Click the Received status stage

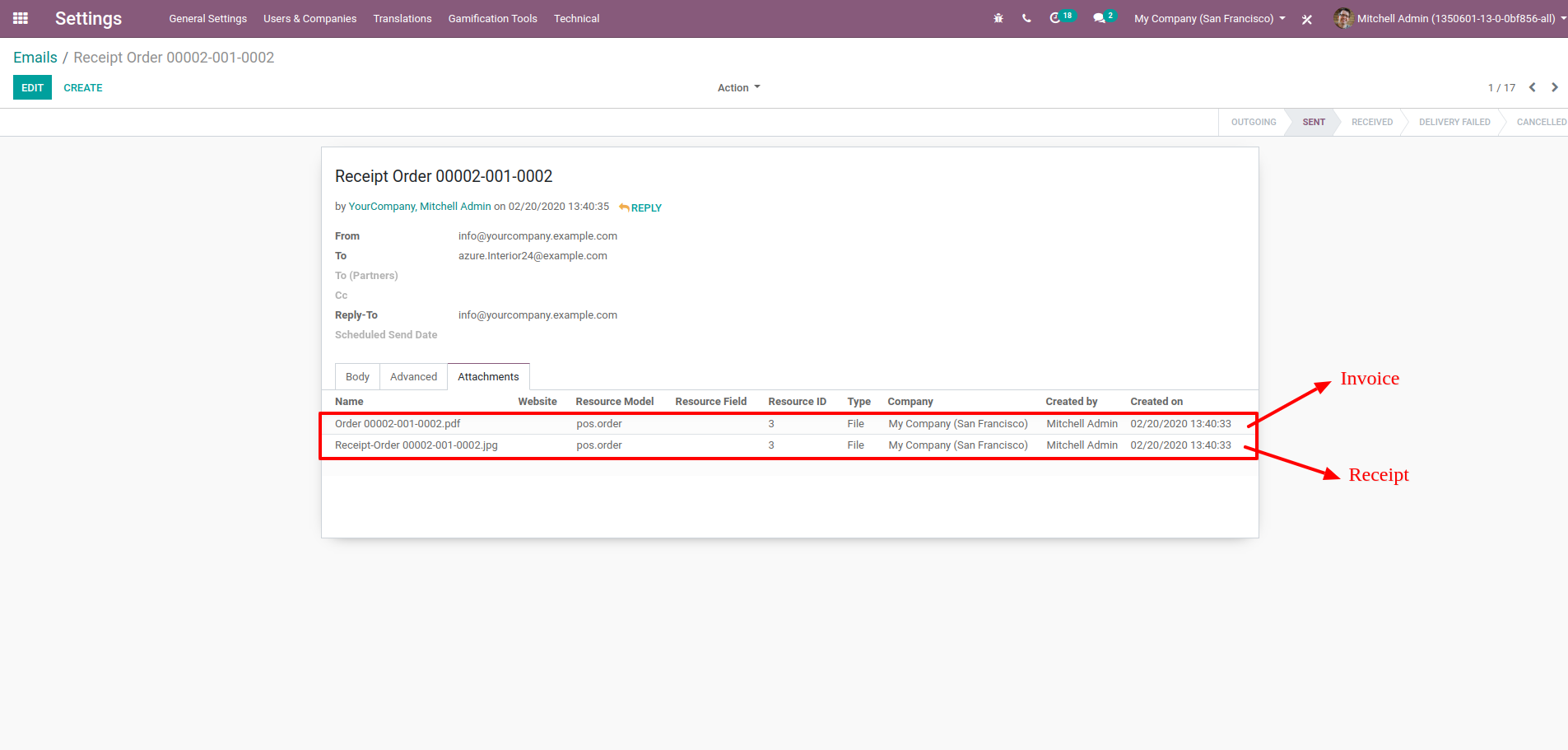1372,122
